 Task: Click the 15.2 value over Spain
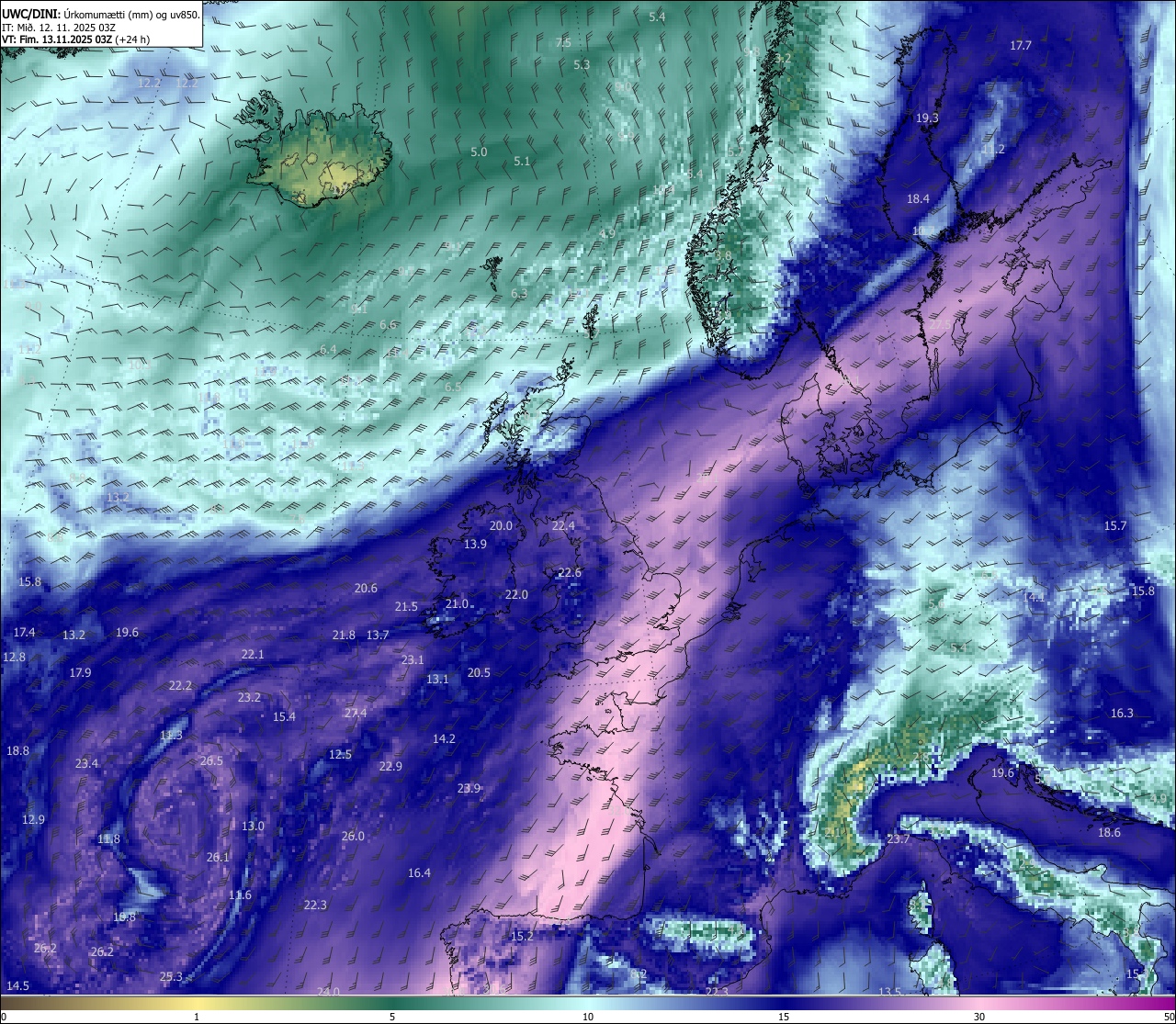(522, 936)
